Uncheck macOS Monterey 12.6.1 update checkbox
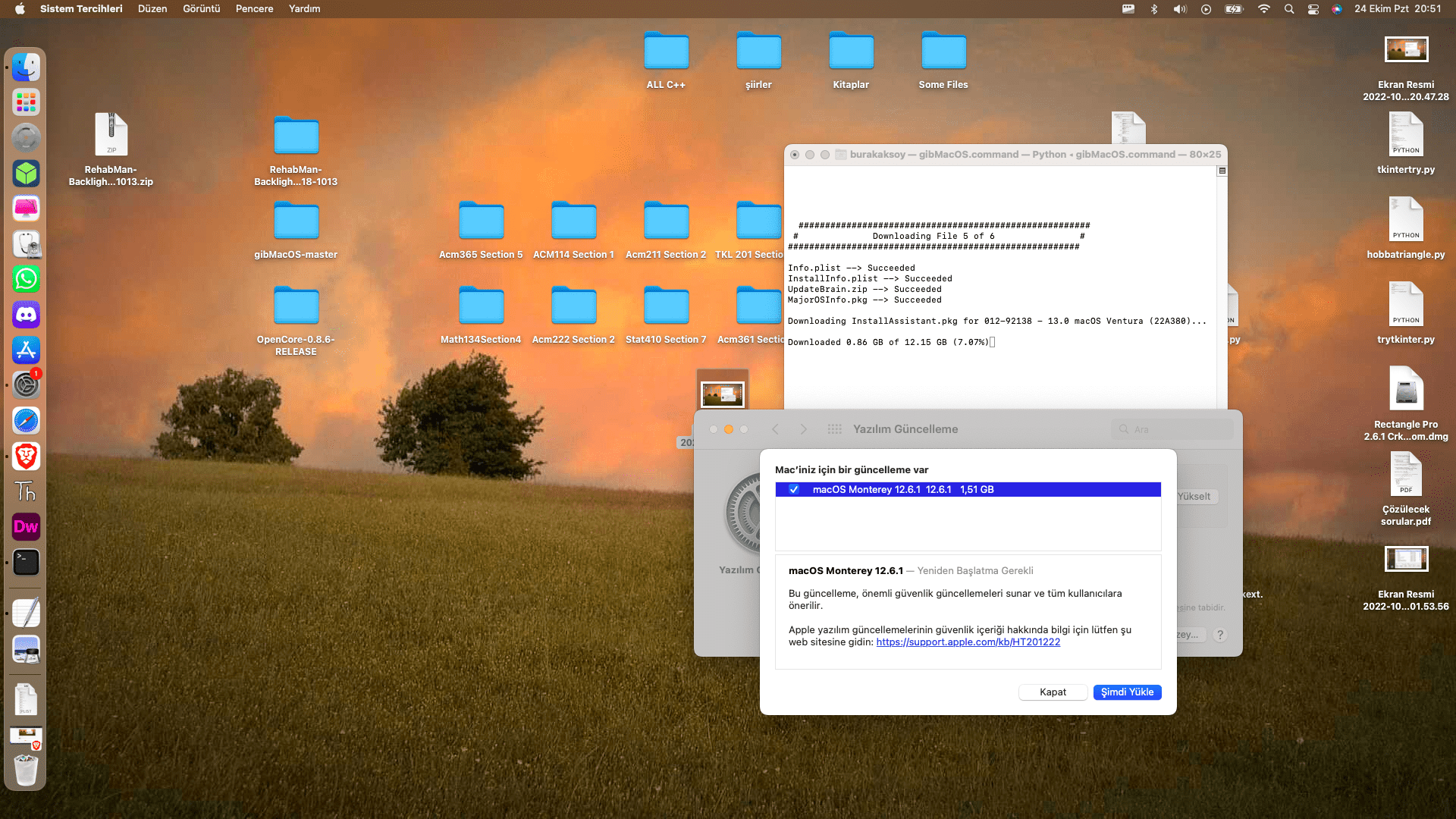Viewport: 1456px width, 819px height. point(794,490)
